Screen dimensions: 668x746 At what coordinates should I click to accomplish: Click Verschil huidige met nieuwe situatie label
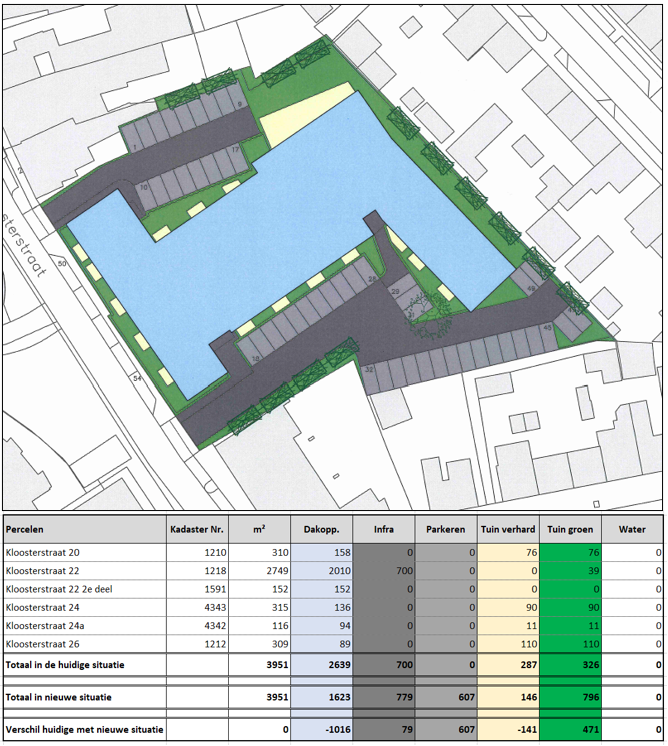click(x=84, y=729)
